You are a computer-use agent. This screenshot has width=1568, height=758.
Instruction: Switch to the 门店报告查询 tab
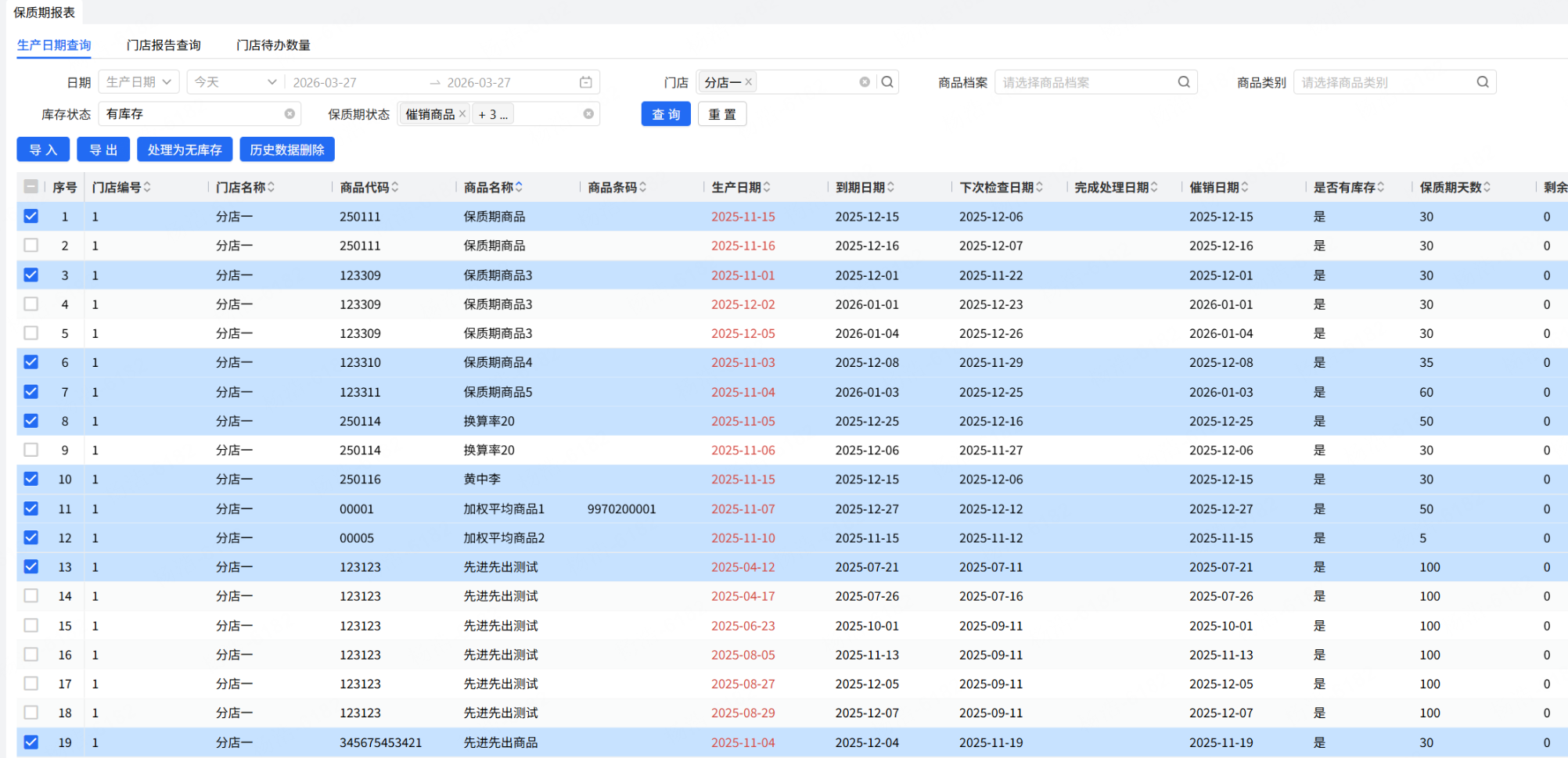[x=164, y=45]
